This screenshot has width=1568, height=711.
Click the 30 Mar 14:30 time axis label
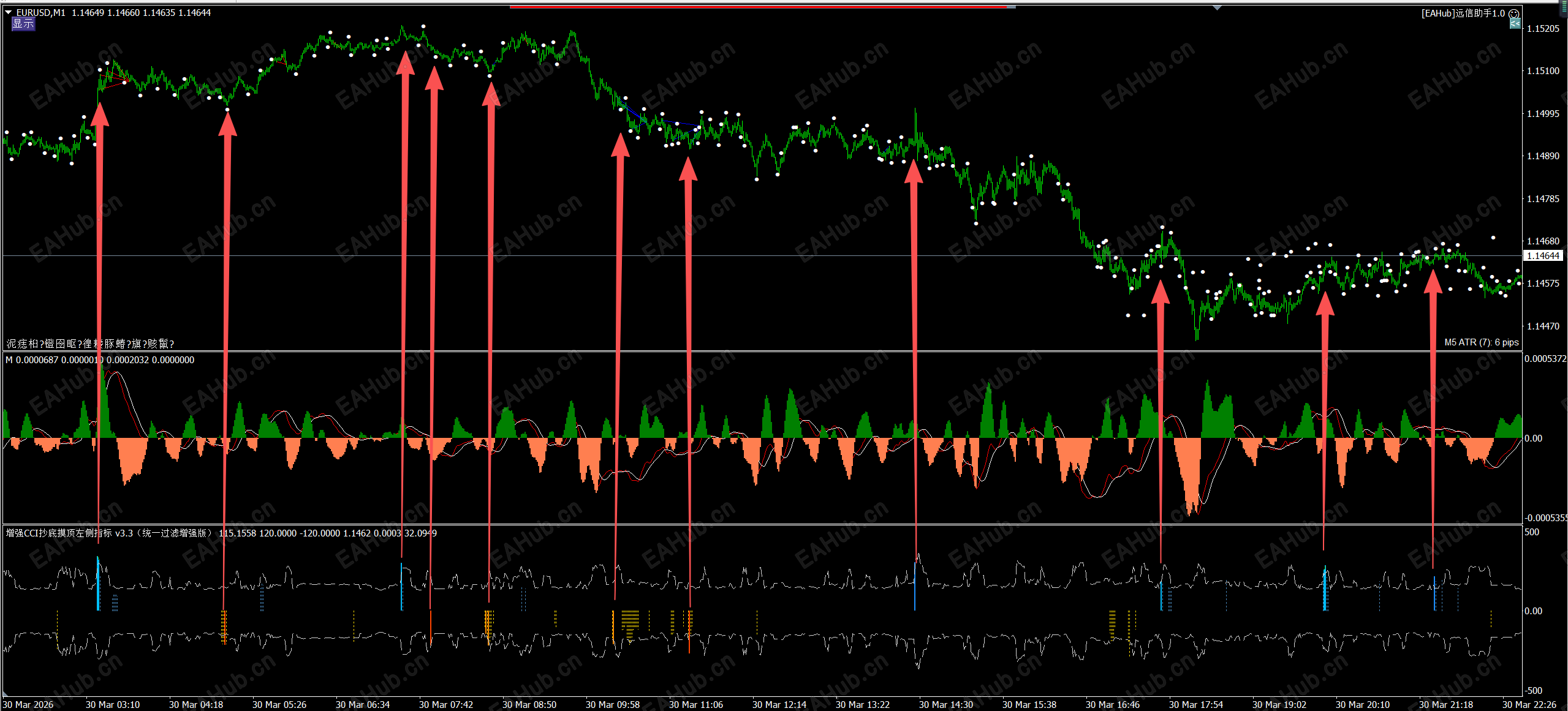pyautogui.click(x=945, y=705)
